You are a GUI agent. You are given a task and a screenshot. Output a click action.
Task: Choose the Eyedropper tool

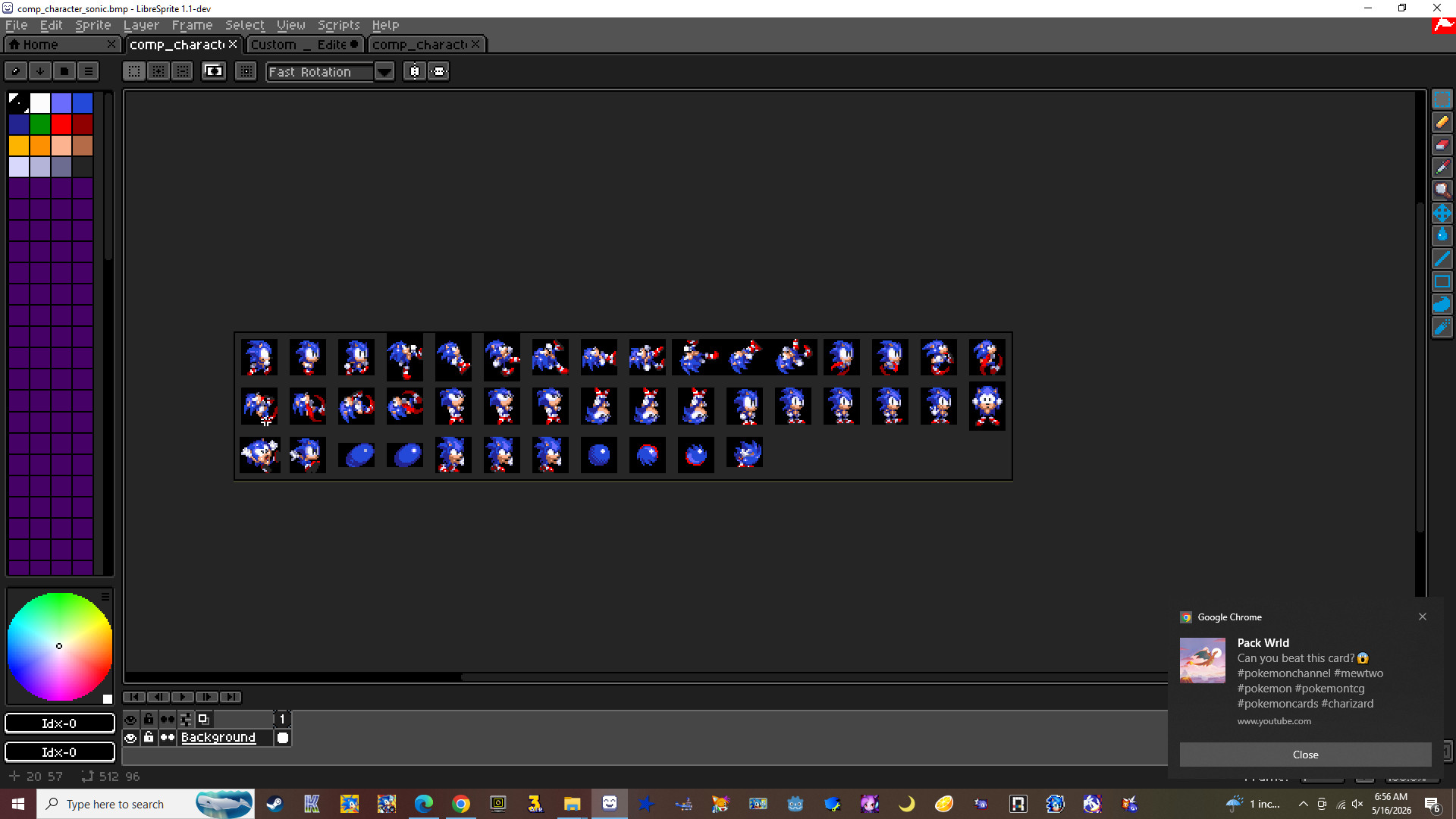(x=1442, y=168)
